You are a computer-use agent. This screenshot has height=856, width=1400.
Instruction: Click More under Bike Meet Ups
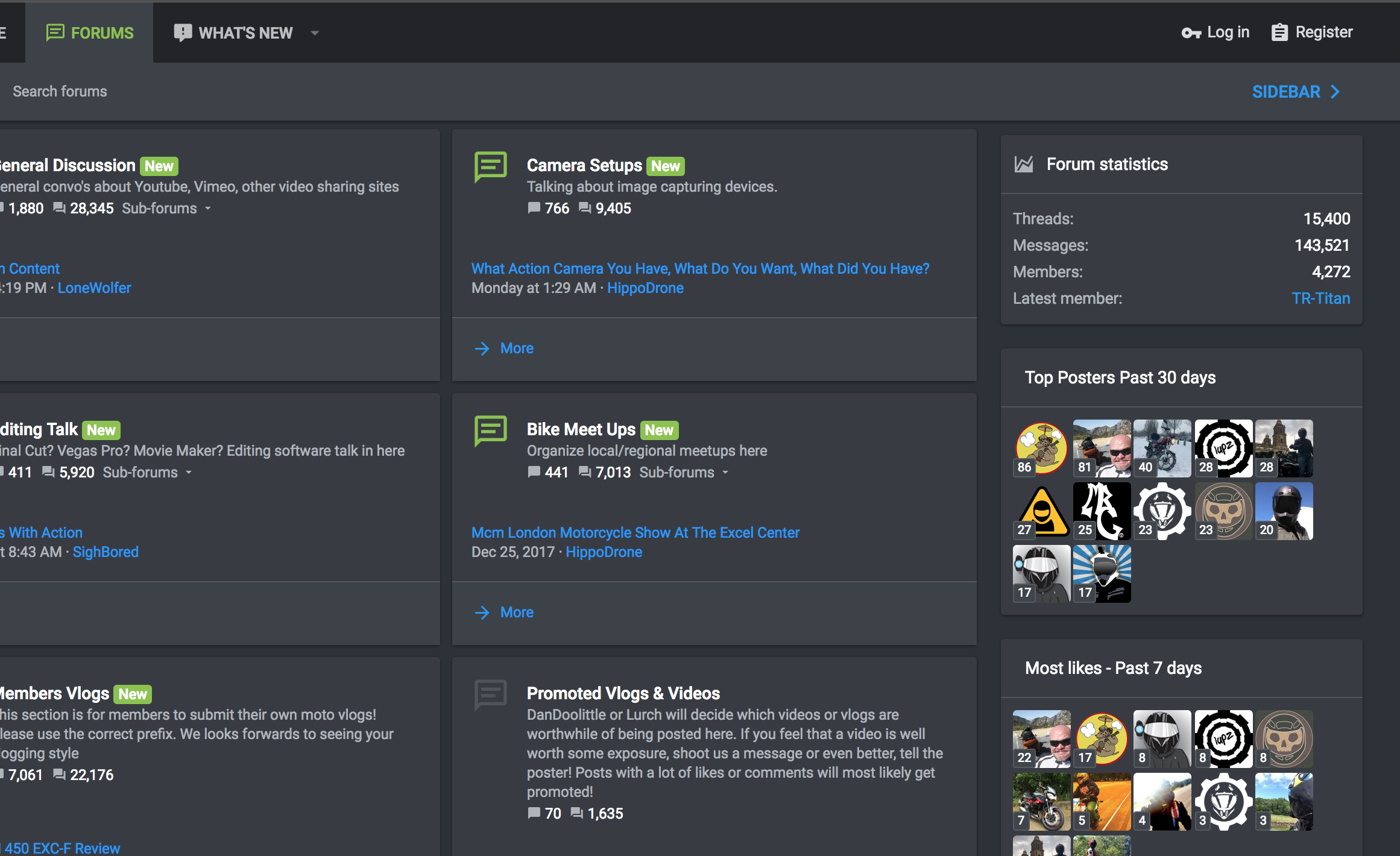tap(517, 612)
